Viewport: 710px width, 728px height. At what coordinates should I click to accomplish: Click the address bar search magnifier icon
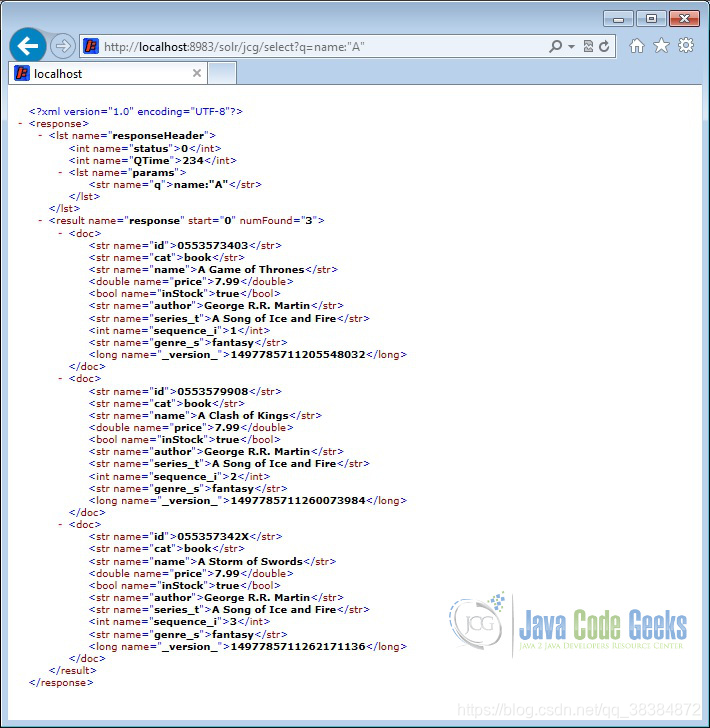(555, 46)
